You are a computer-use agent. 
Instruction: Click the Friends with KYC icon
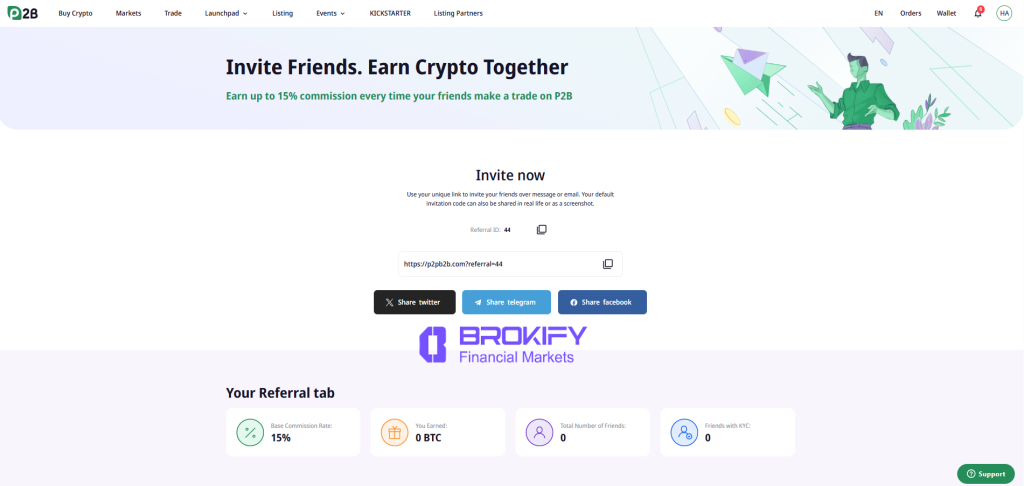pos(684,432)
